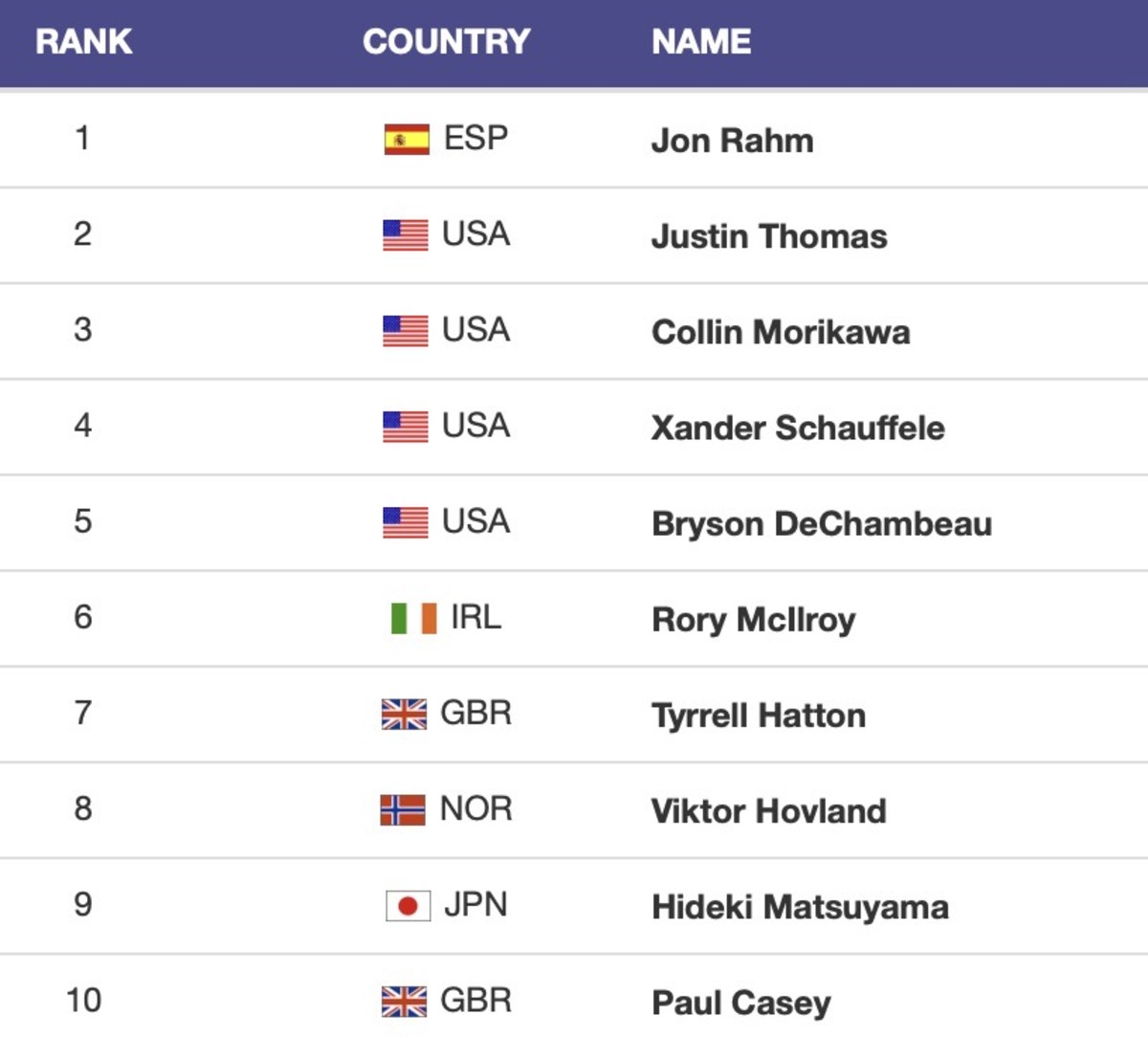The image size is (1148, 1037).
Task: Sort by the RANK column header
Action: pyautogui.click(x=83, y=41)
